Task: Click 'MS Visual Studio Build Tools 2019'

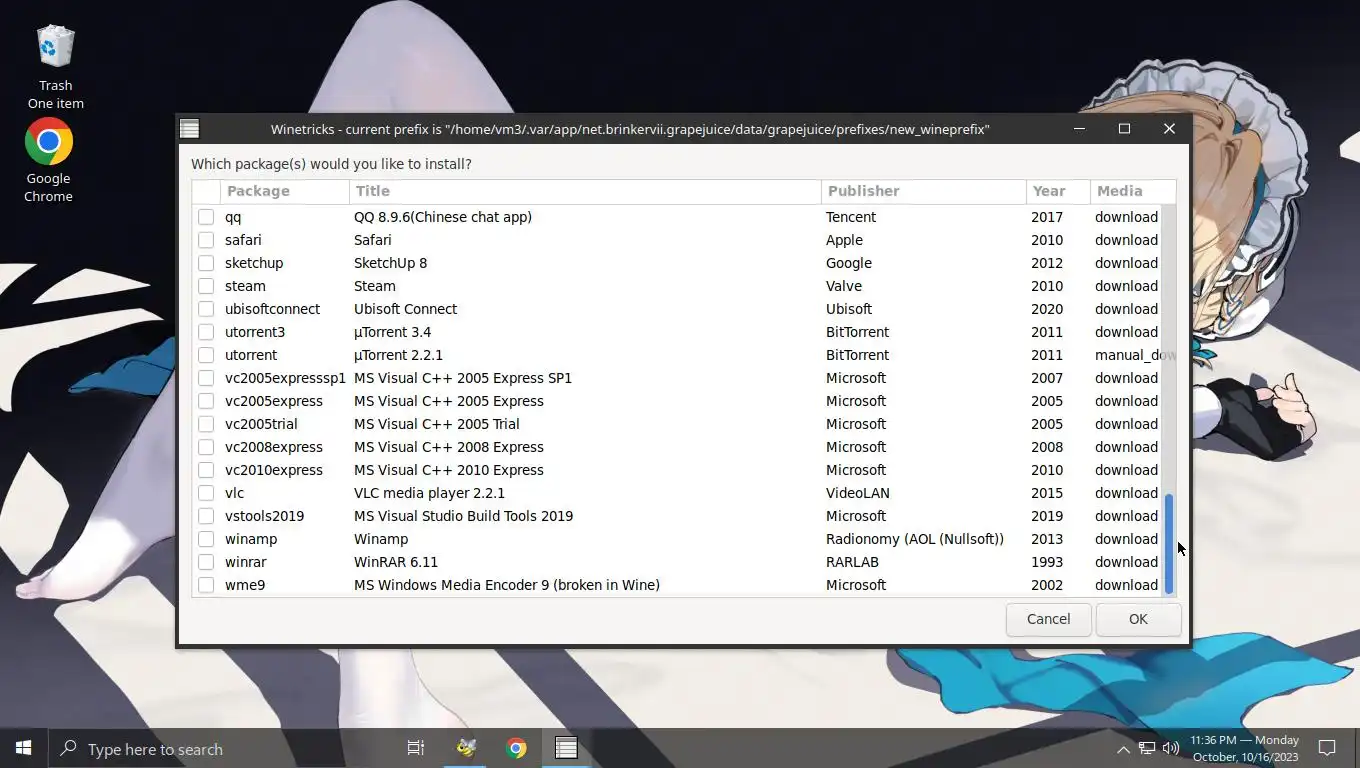Action: [x=463, y=516]
